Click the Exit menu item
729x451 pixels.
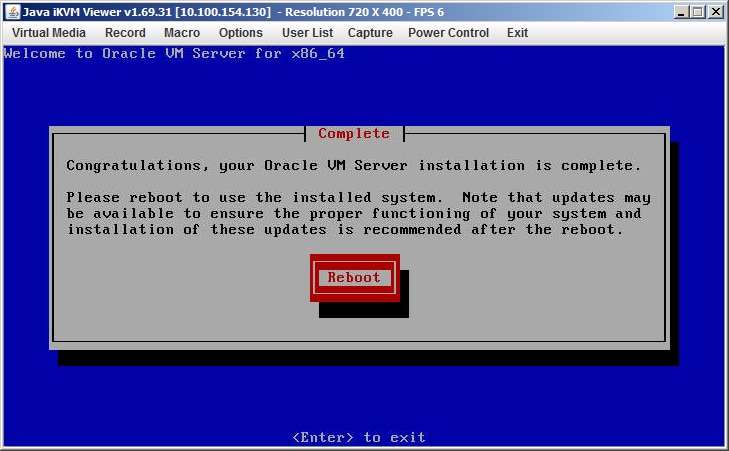coord(517,33)
